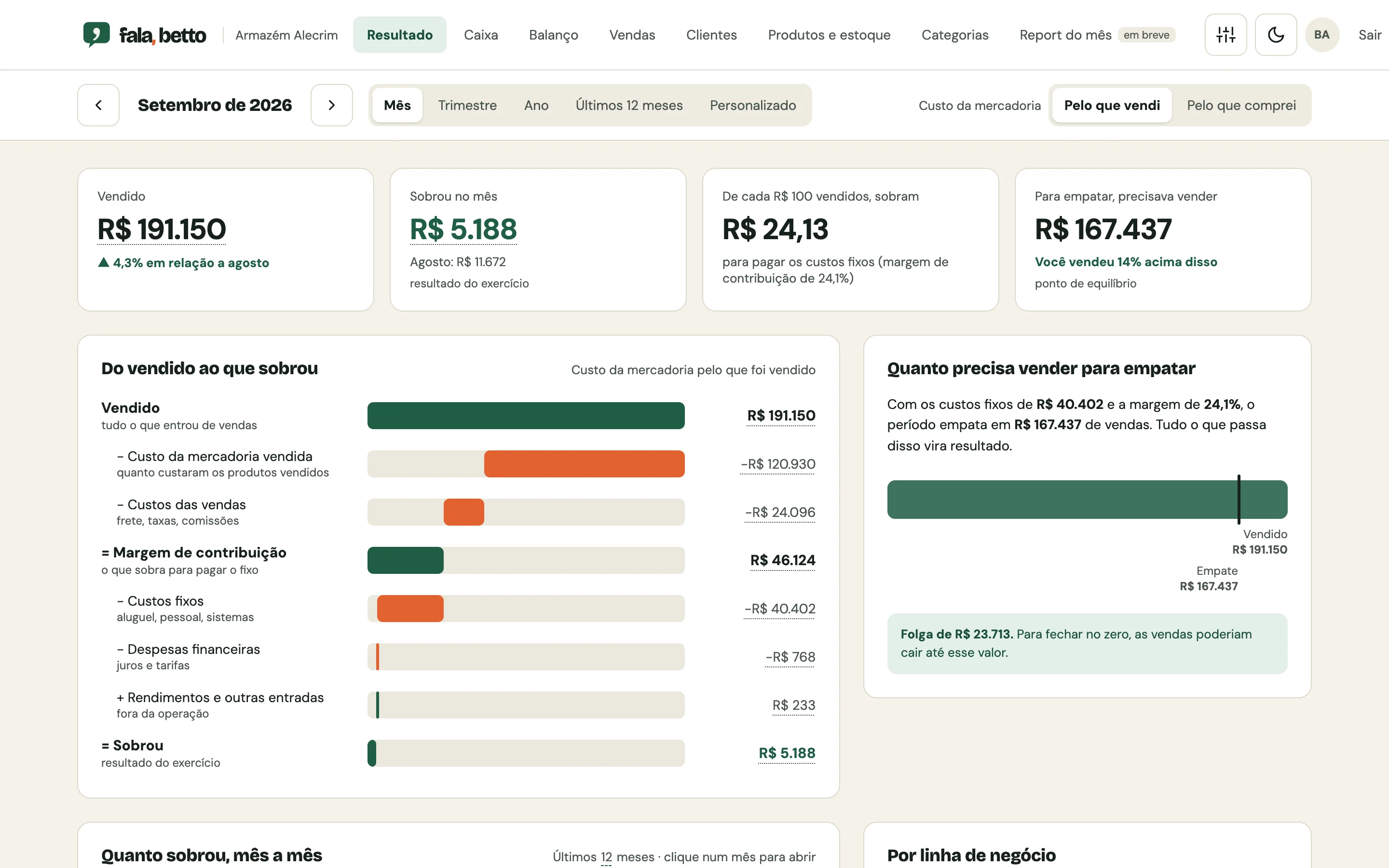This screenshot has height=868, width=1389.
Task: Click the Sair link
Action: tap(1370, 34)
